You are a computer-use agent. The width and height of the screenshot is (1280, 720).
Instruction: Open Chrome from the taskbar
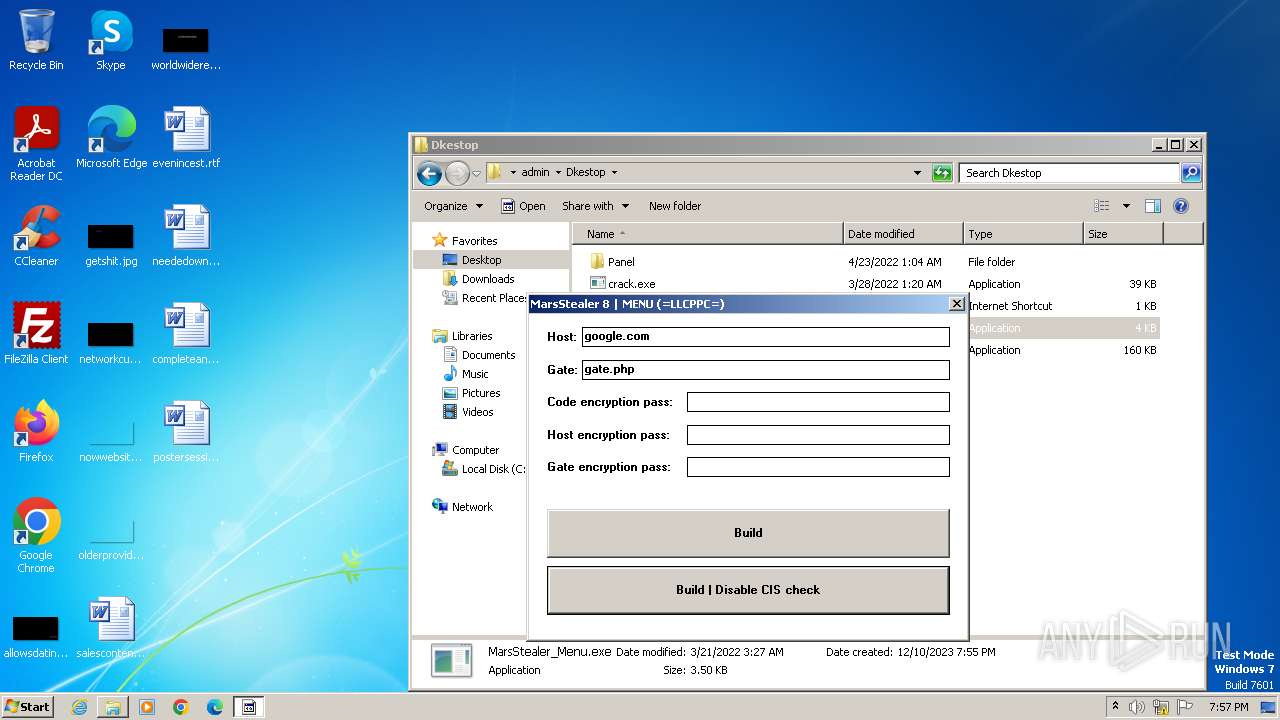coord(181,707)
